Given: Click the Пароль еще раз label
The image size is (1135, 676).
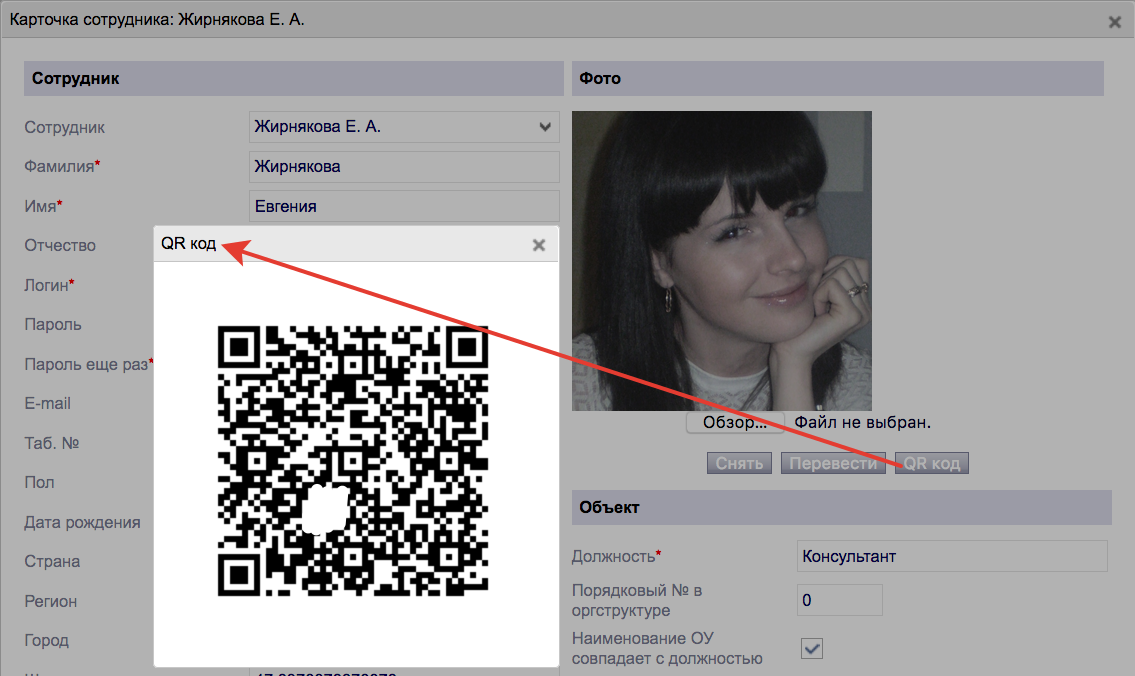Looking at the screenshot, I should point(89,364).
